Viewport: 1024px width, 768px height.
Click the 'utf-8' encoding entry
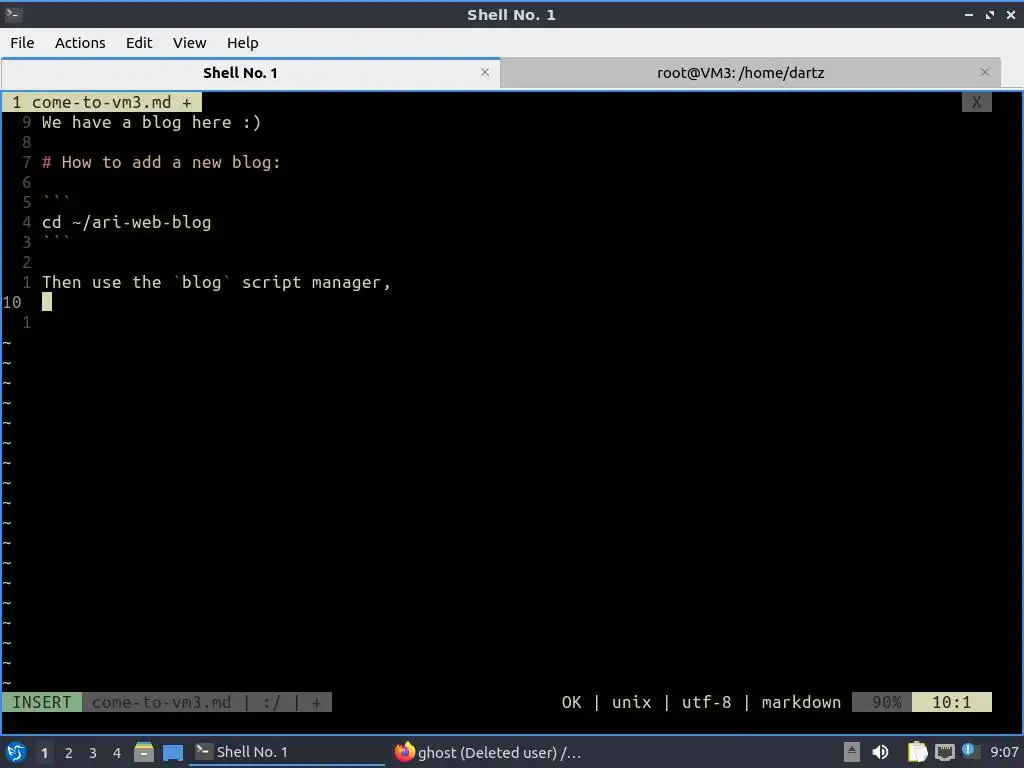[707, 702]
